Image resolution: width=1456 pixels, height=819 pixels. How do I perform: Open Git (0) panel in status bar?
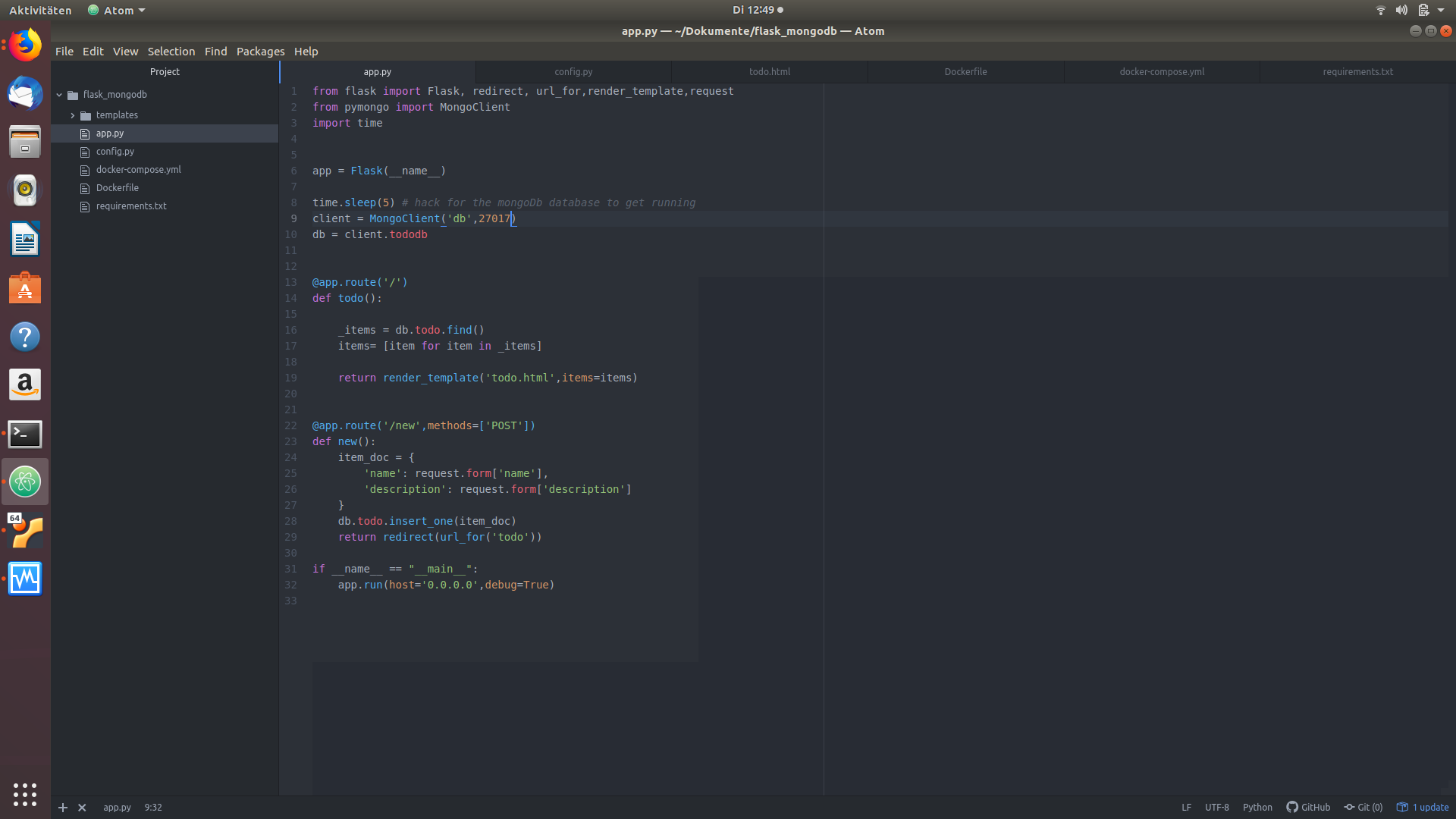tap(1363, 808)
